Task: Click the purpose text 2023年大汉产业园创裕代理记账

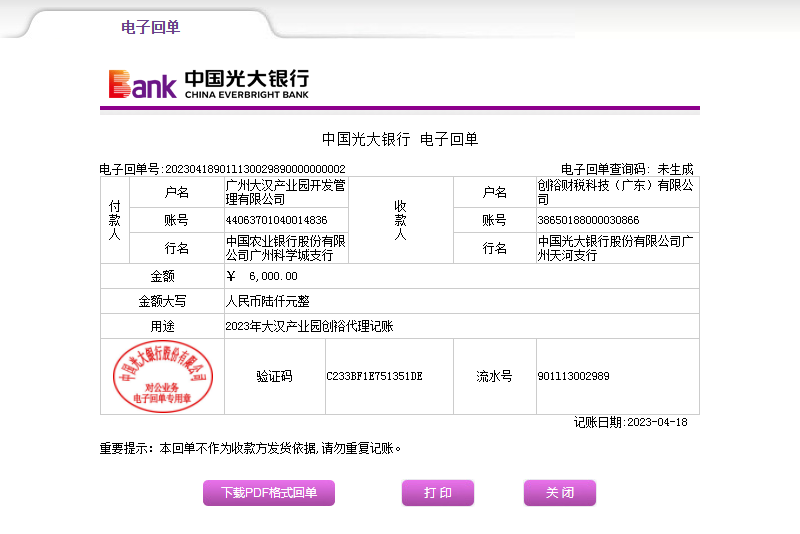Action: pos(309,326)
